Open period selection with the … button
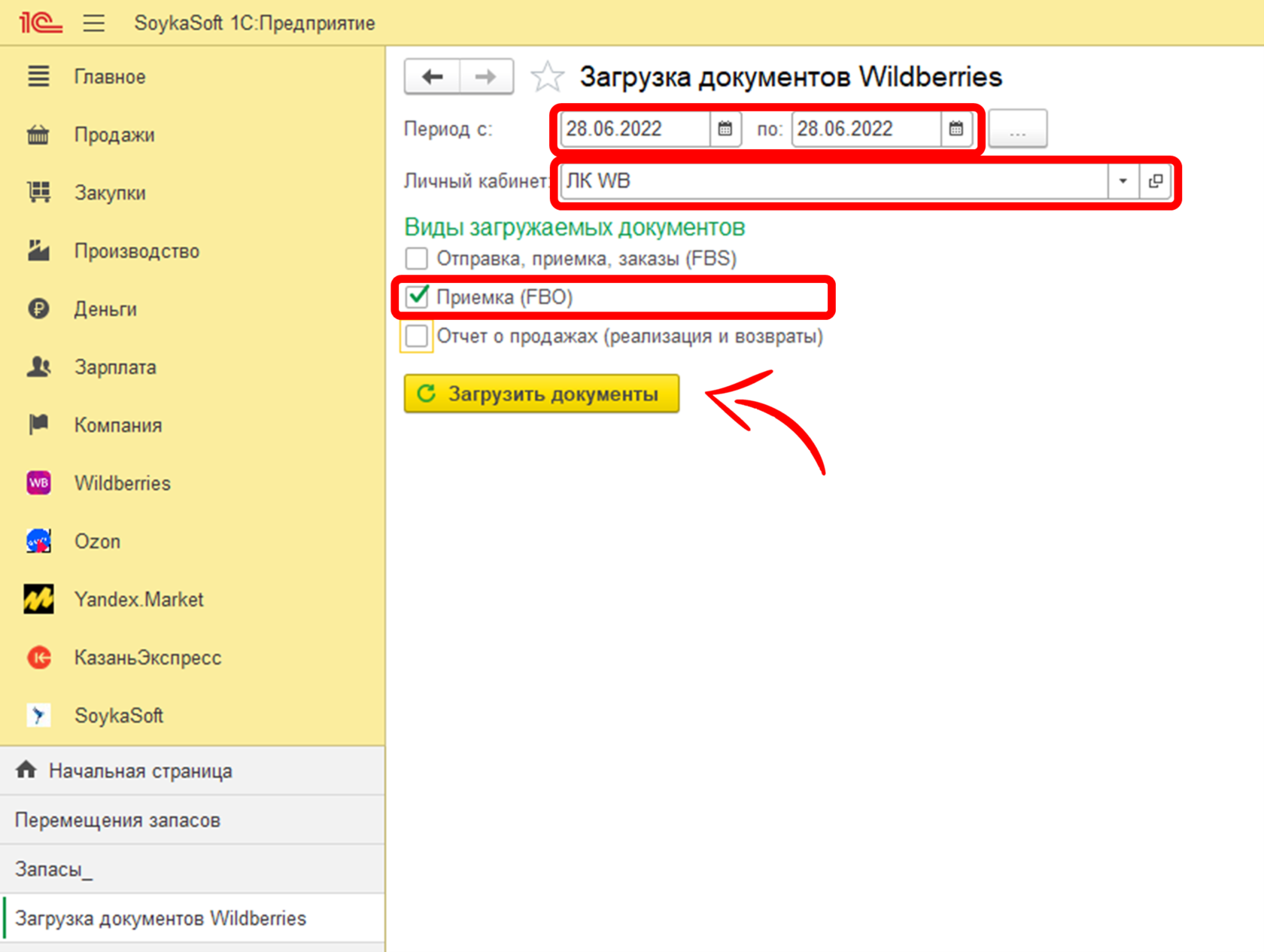The width and height of the screenshot is (1264, 952). click(x=1017, y=129)
